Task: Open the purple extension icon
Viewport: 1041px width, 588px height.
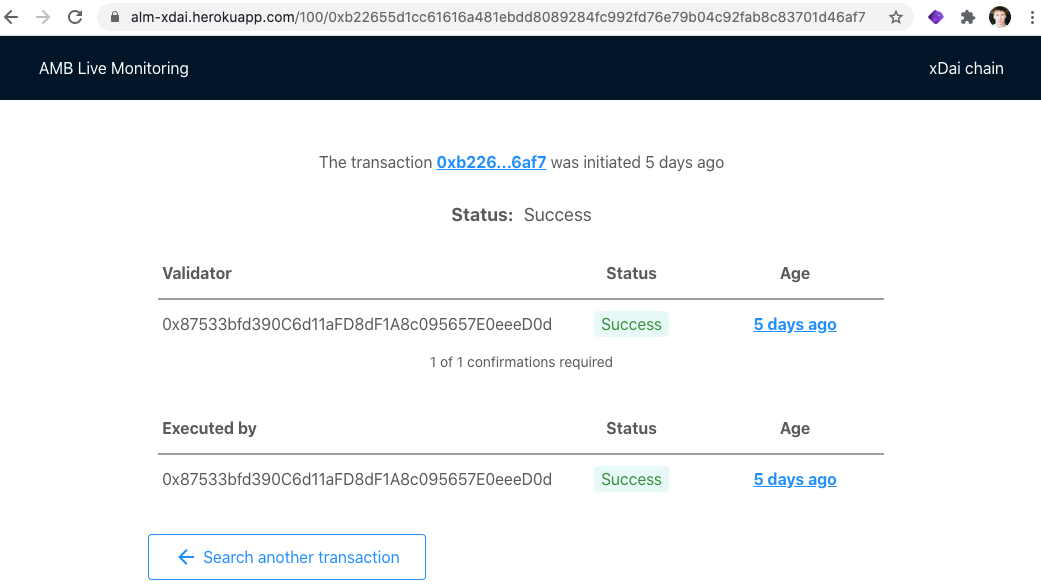Action: pyautogui.click(x=935, y=17)
